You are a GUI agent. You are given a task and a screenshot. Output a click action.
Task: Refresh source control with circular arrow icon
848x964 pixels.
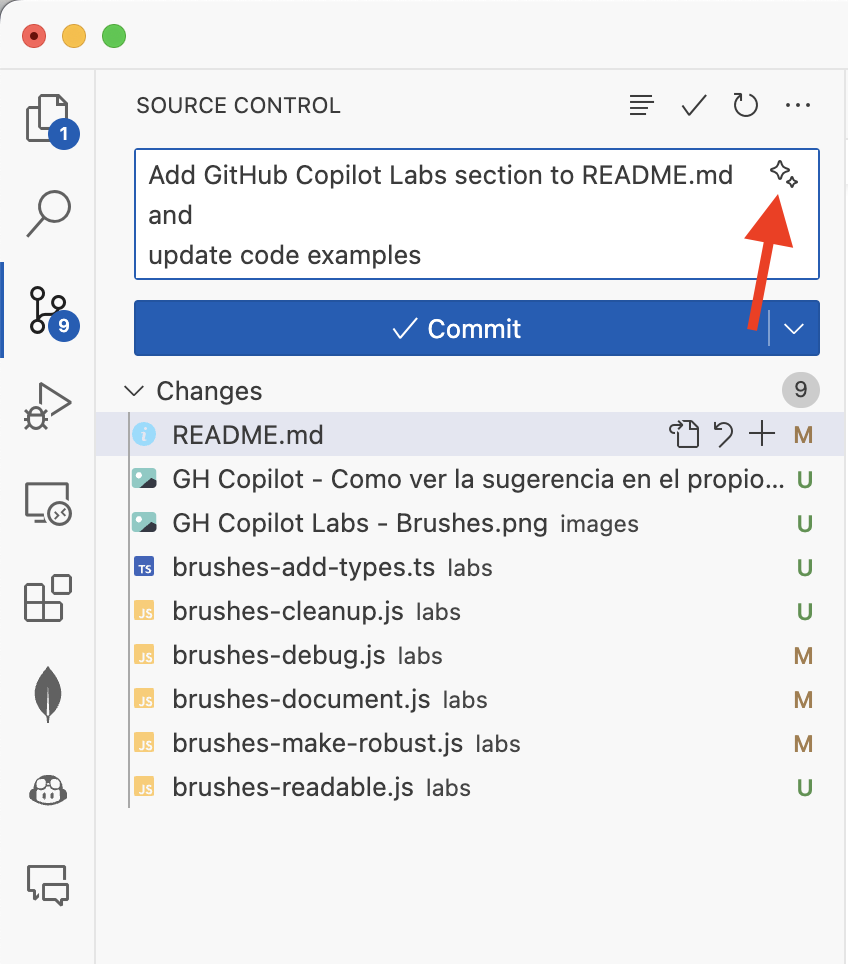pos(745,105)
